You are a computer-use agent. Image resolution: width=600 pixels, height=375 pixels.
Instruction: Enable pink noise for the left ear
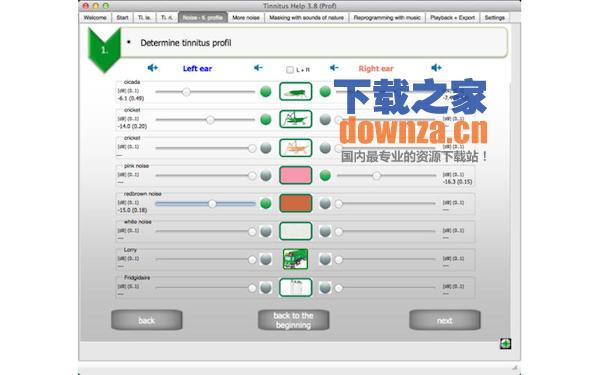[x=266, y=175]
